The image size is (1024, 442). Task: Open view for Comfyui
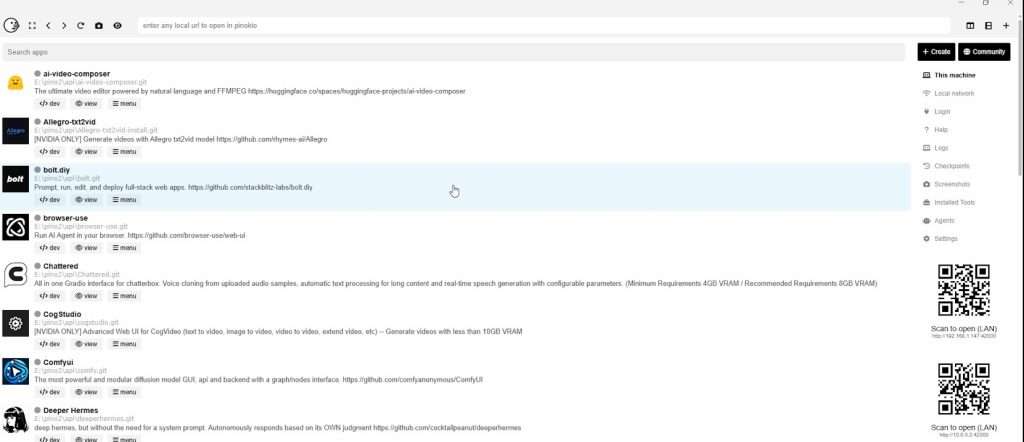point(86,392)
